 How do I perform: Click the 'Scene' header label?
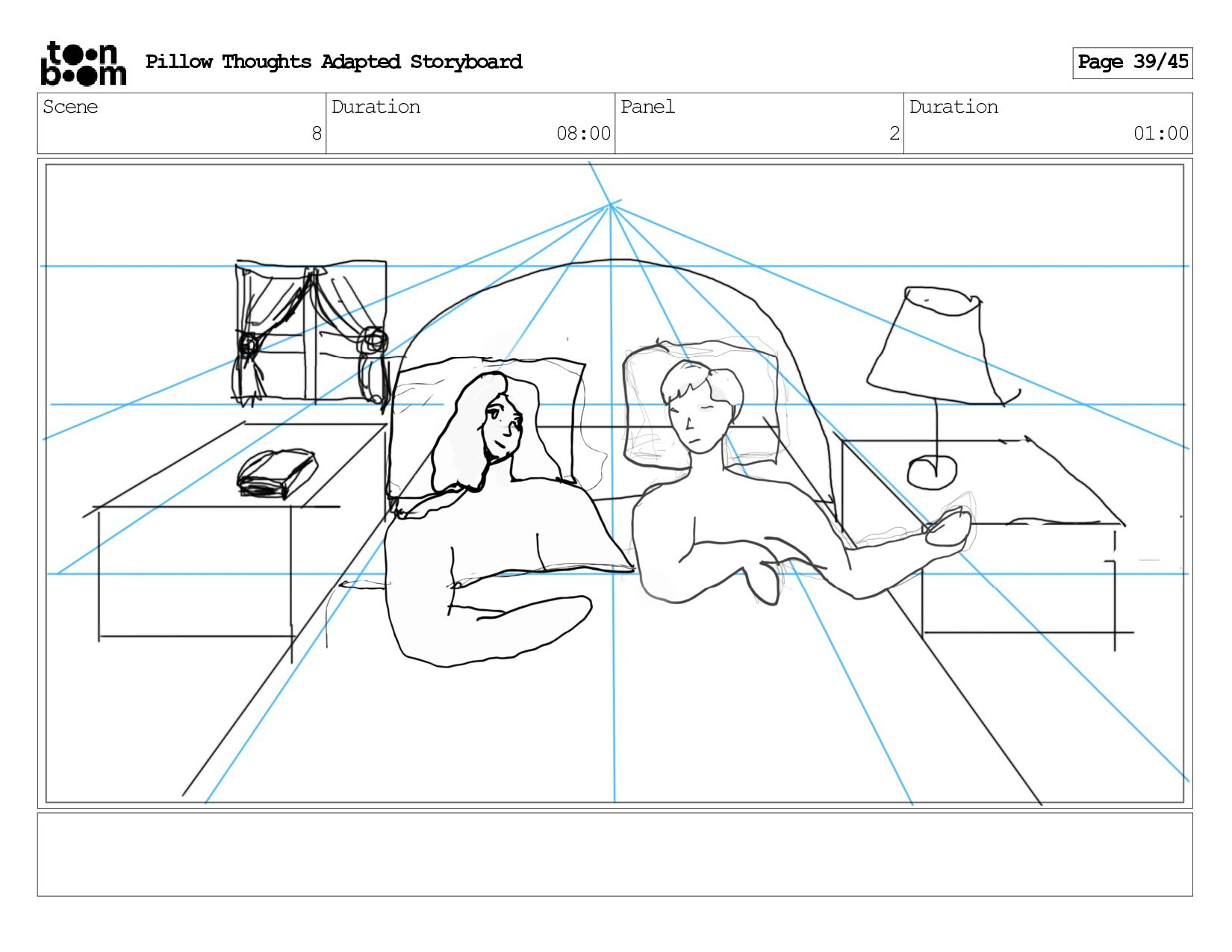[70, 107]
